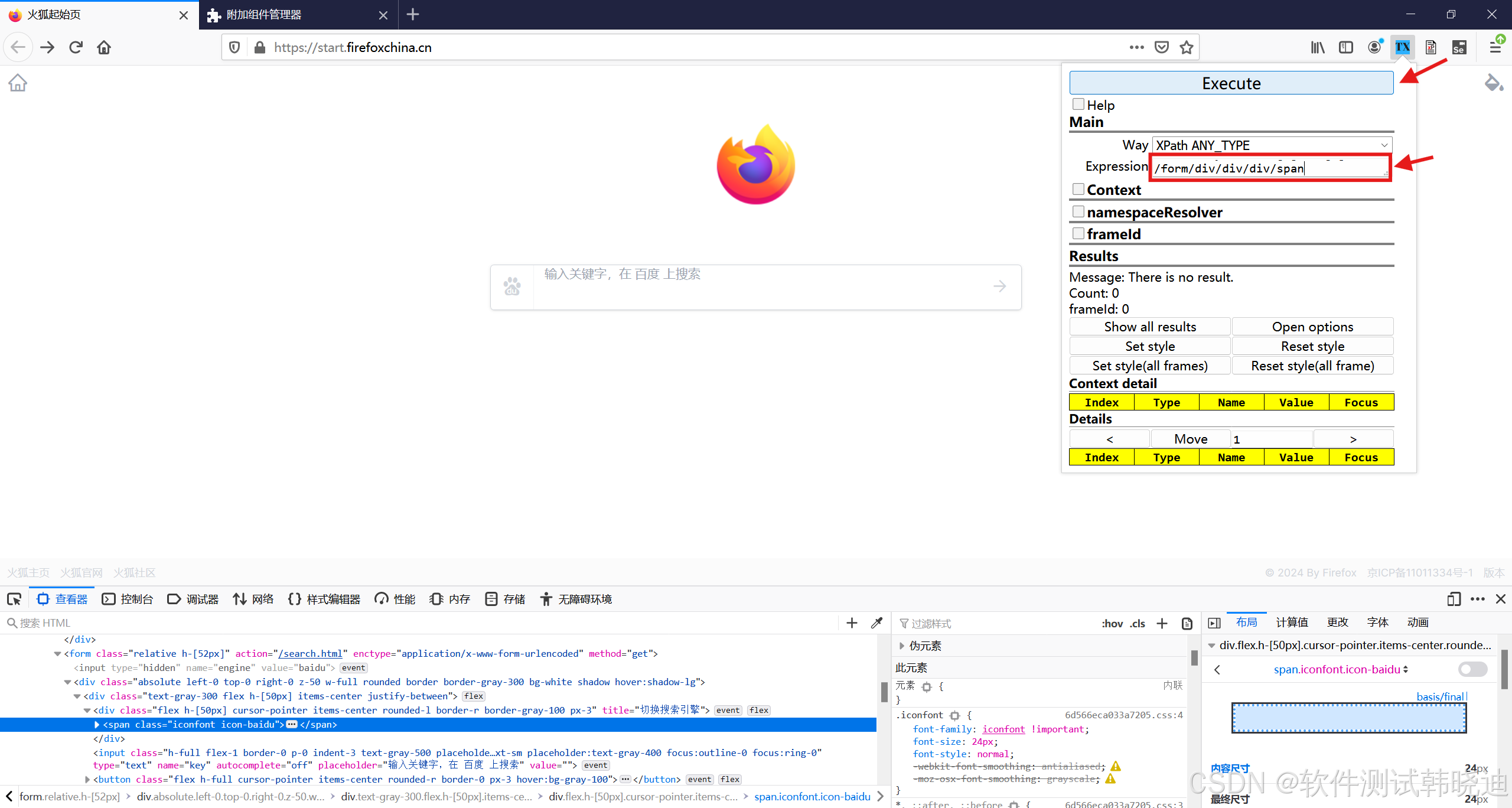
Task: Click the Show all results button
Action: click(x=1149, y=327)
